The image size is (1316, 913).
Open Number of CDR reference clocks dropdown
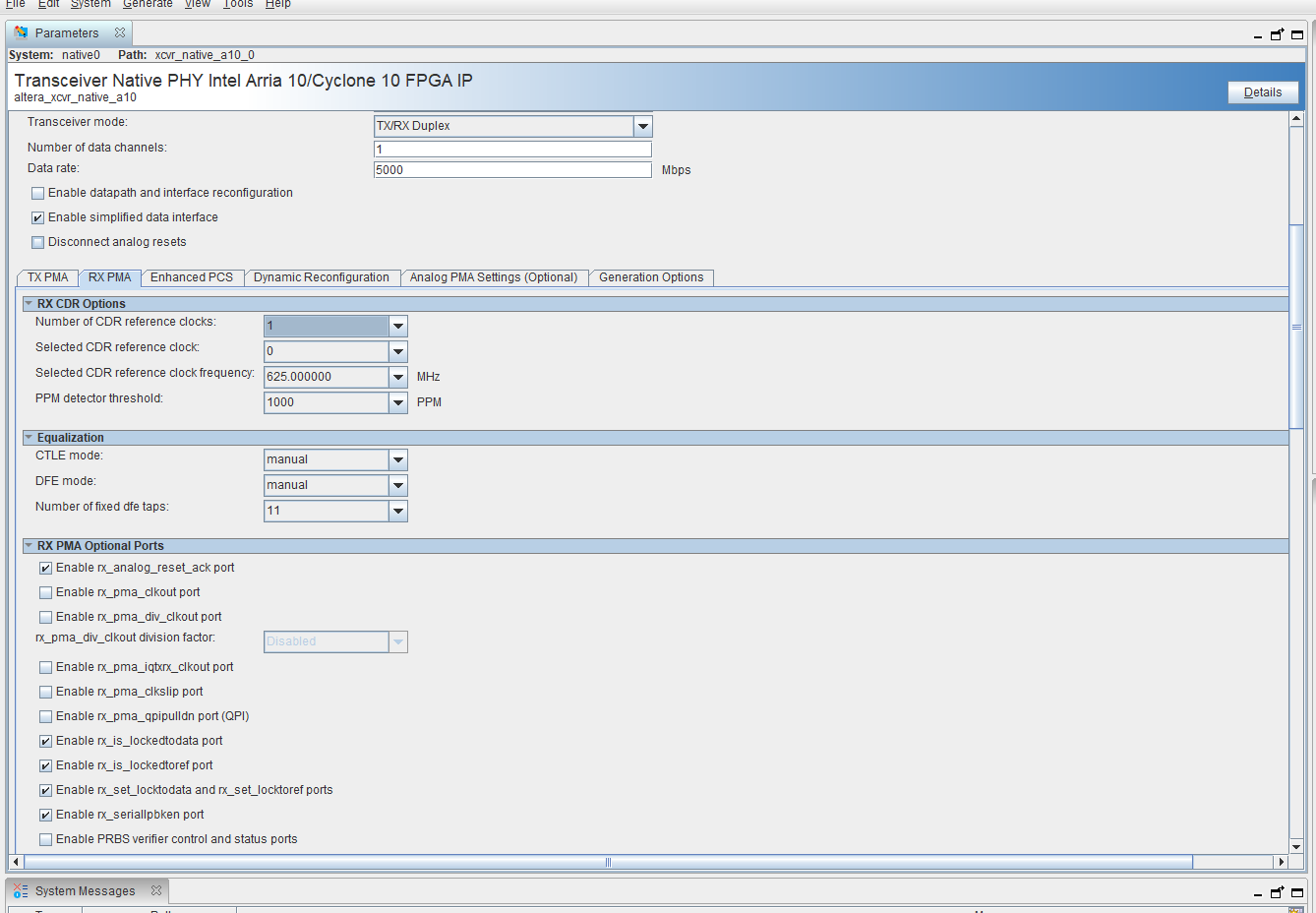(398, 326)
